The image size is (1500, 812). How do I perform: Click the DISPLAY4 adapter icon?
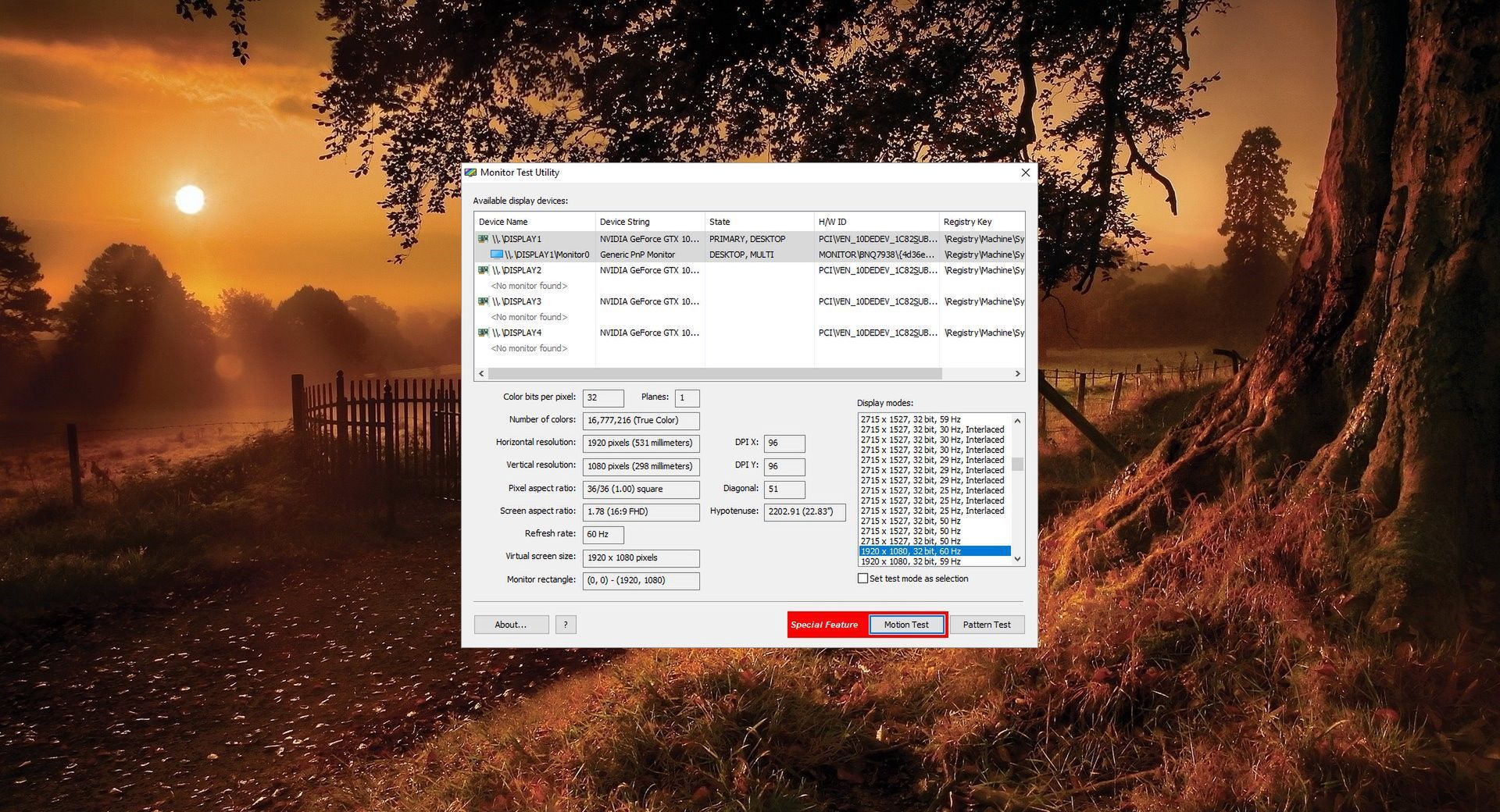(x=482, y=333)
